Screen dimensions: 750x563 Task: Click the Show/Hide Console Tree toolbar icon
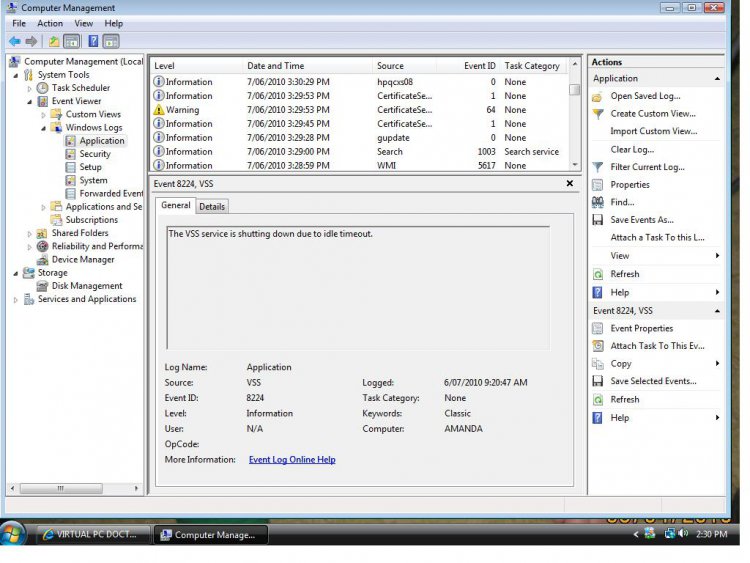click(x=72, y=42)
